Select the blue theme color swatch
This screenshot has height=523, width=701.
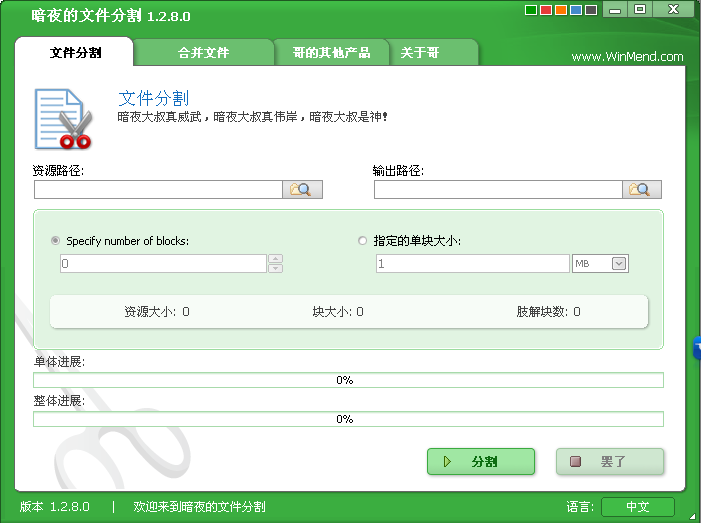pyautogui.click(x=576, y=10)
